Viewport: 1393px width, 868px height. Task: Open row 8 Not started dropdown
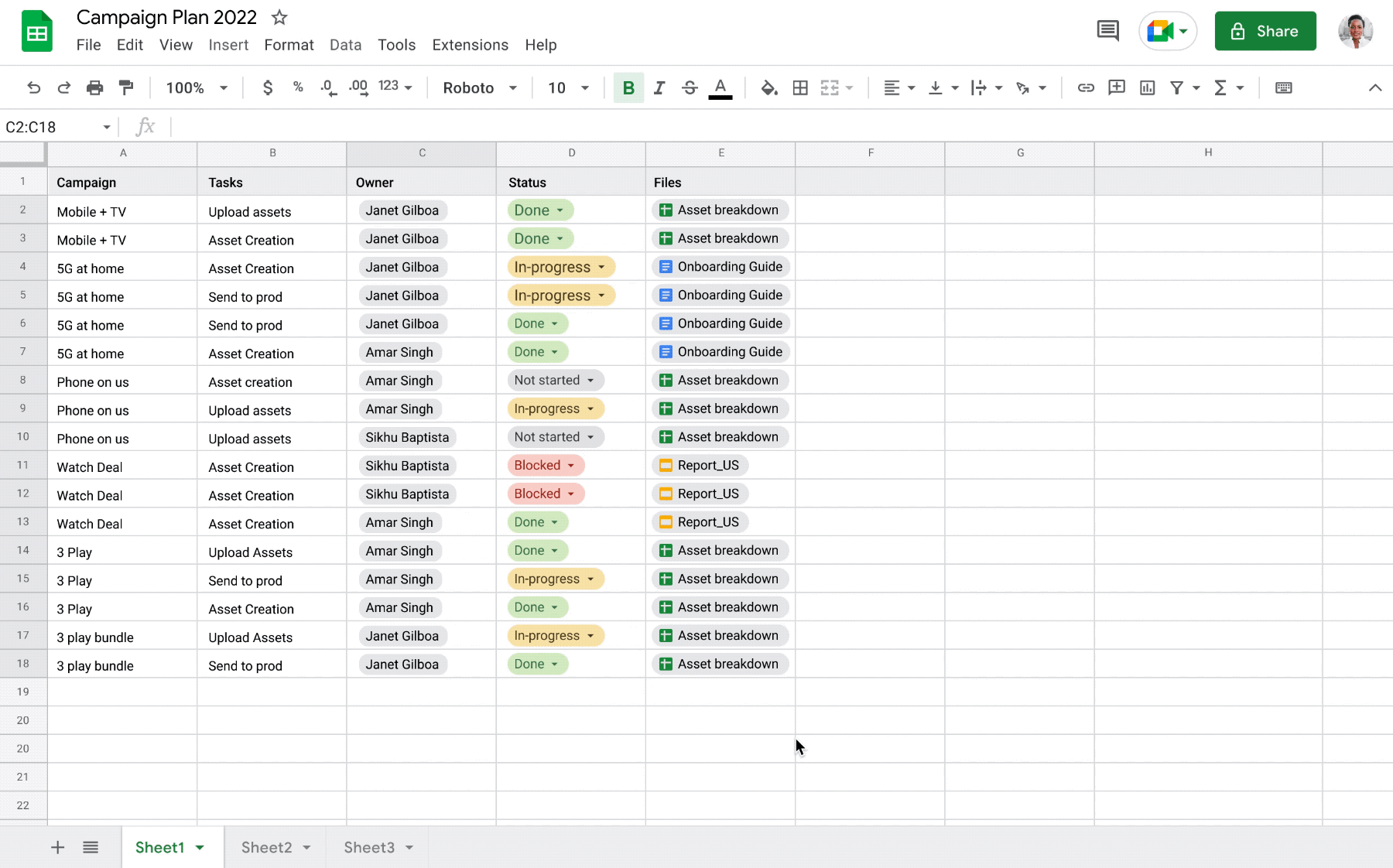tap(555, 381)
